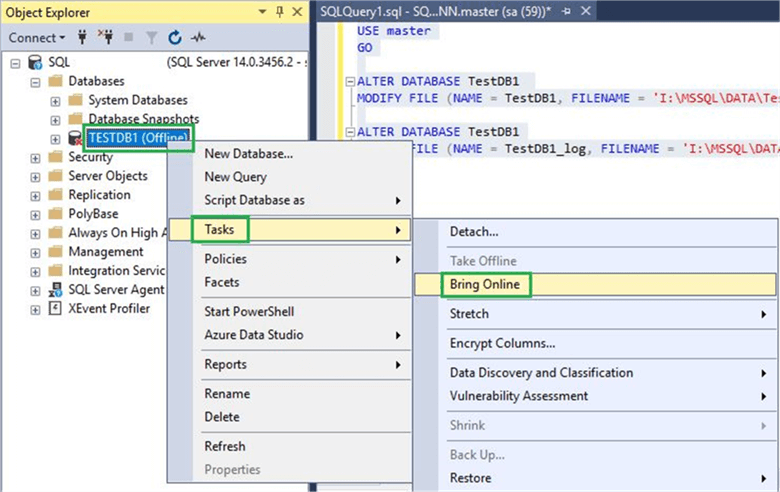Viewport: 780px width, 492px height.
Task: Select Encrypt Columns... menu entry
Action: [x=502, y=343]
